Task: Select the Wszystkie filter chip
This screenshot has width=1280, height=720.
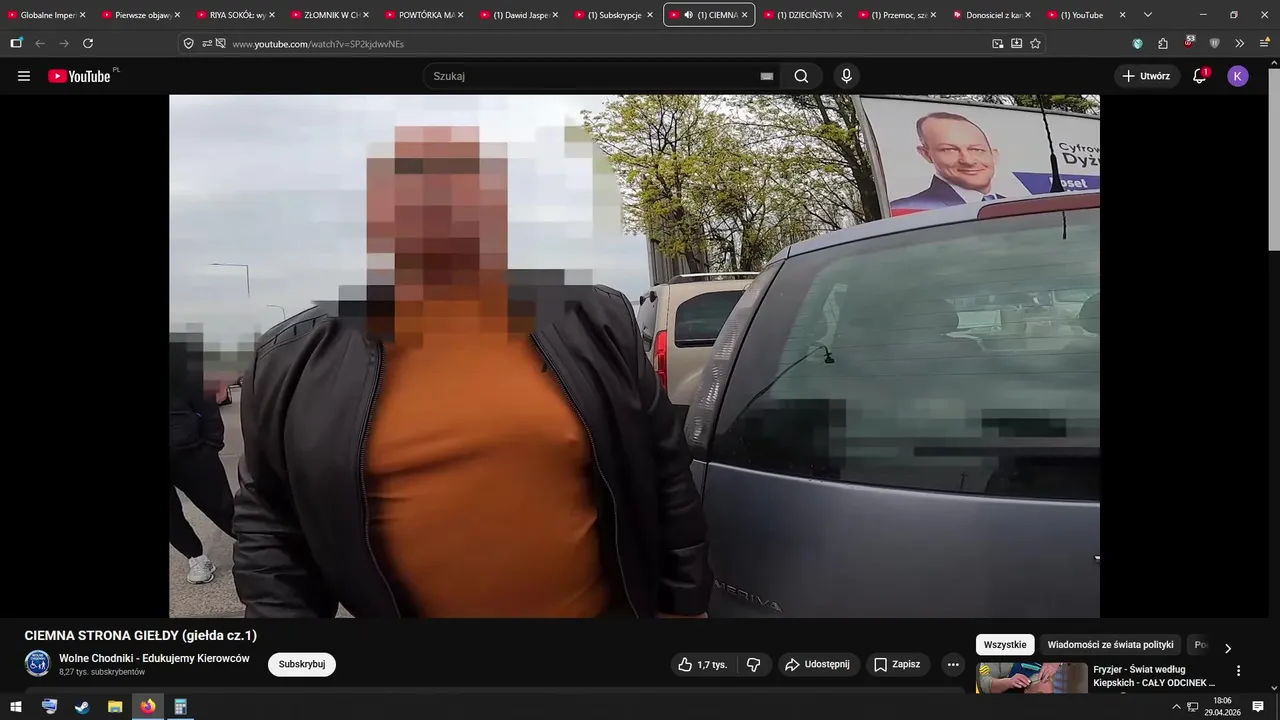Action: point(1005,645)
